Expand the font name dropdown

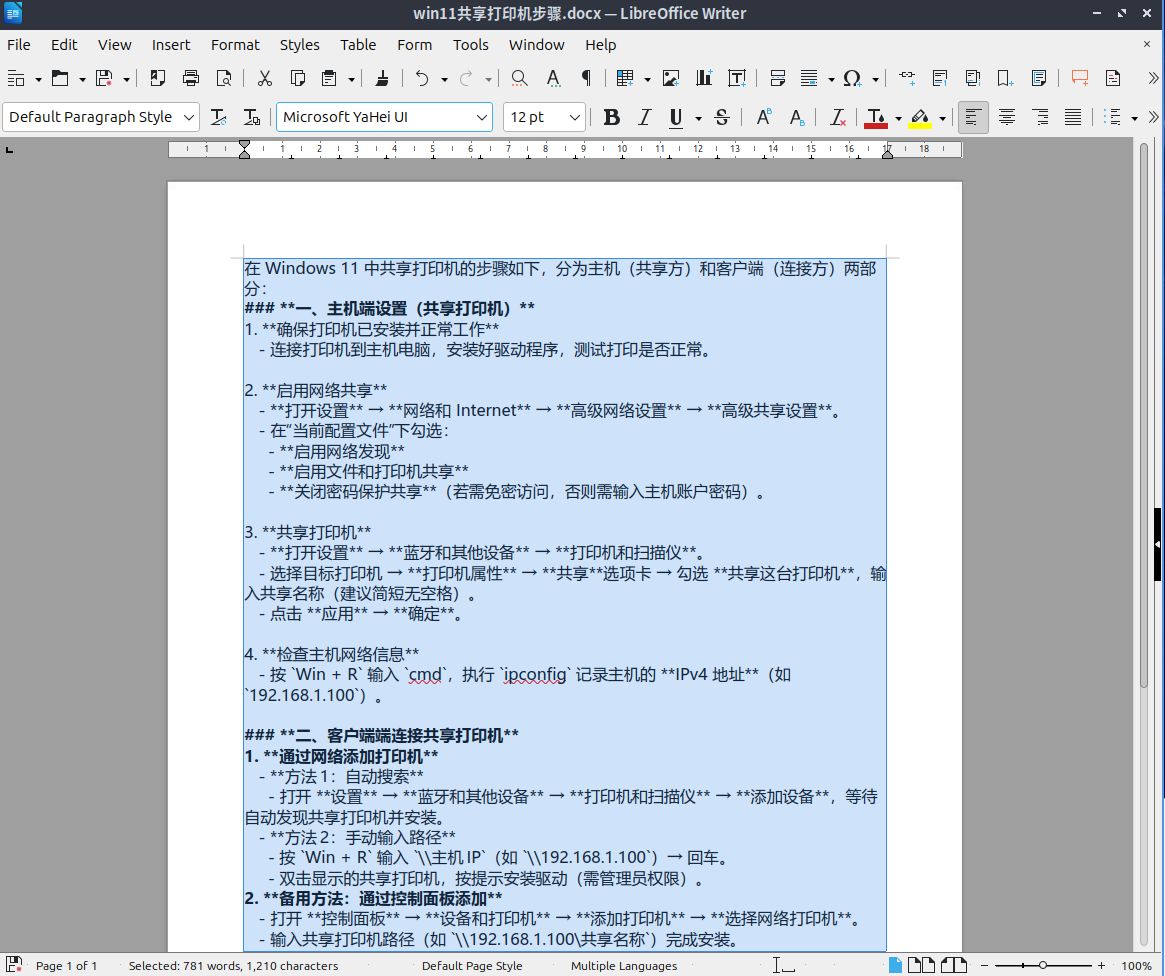481,117
